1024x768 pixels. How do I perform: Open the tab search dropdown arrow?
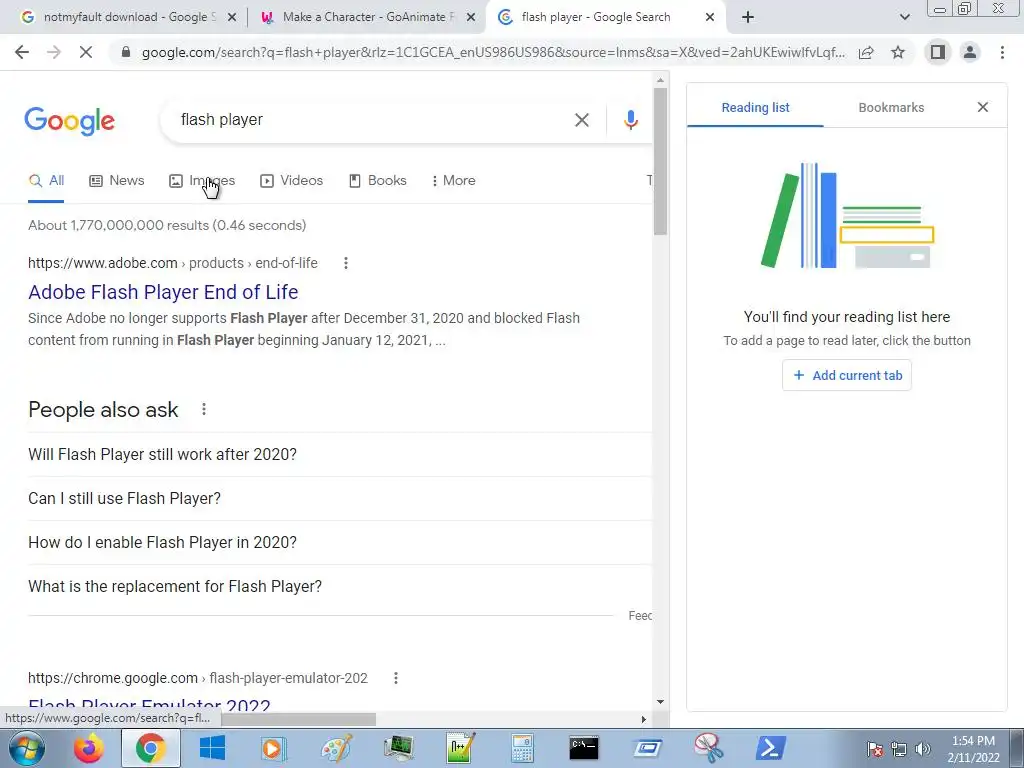[904, 17]
